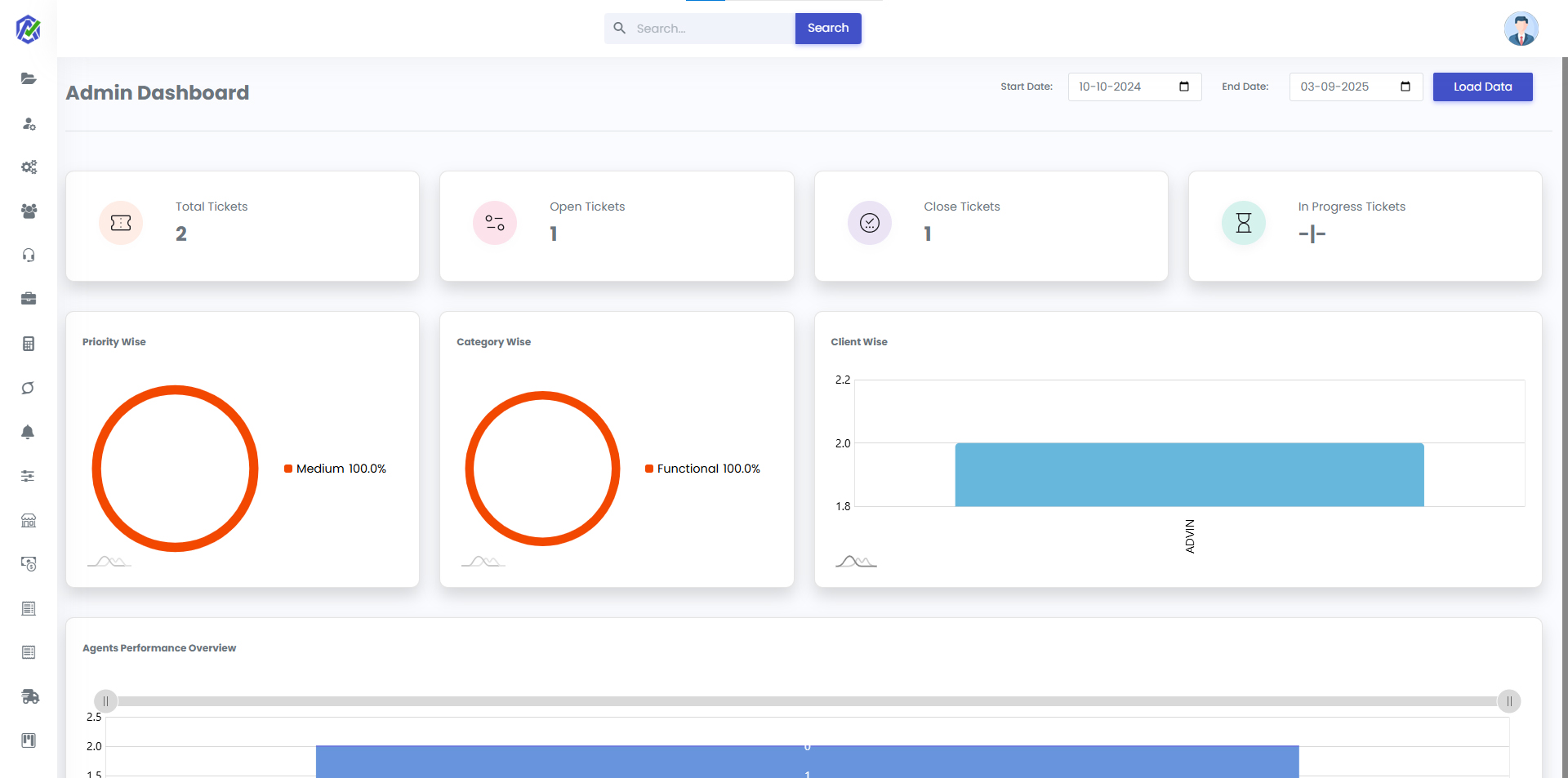Click the Open Tickets label
The width and height of the screenshot is (1568, 778).
pyautogui.click(x=587, y=207)
